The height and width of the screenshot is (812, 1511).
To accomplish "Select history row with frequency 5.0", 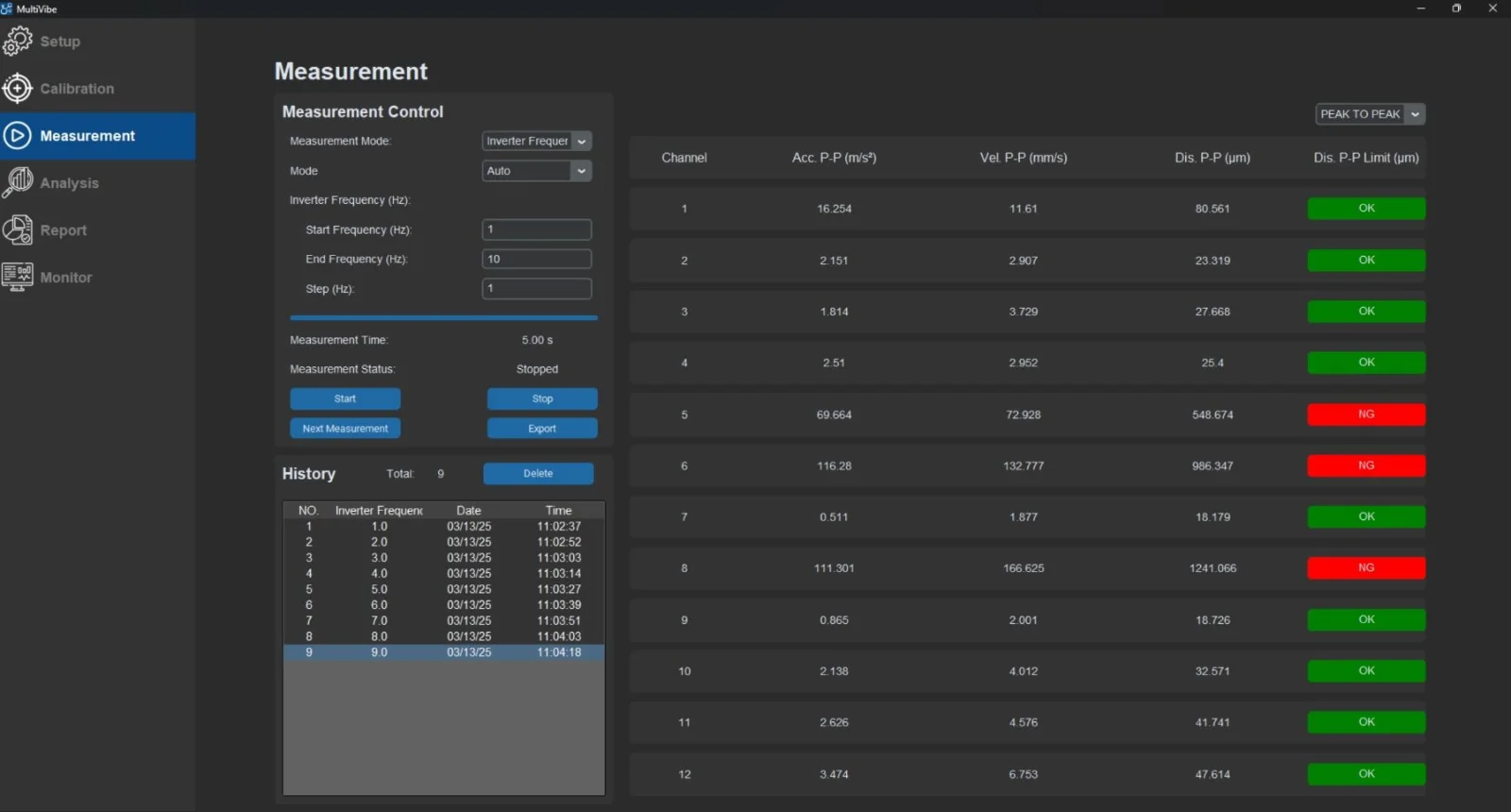I will point(444,589).
